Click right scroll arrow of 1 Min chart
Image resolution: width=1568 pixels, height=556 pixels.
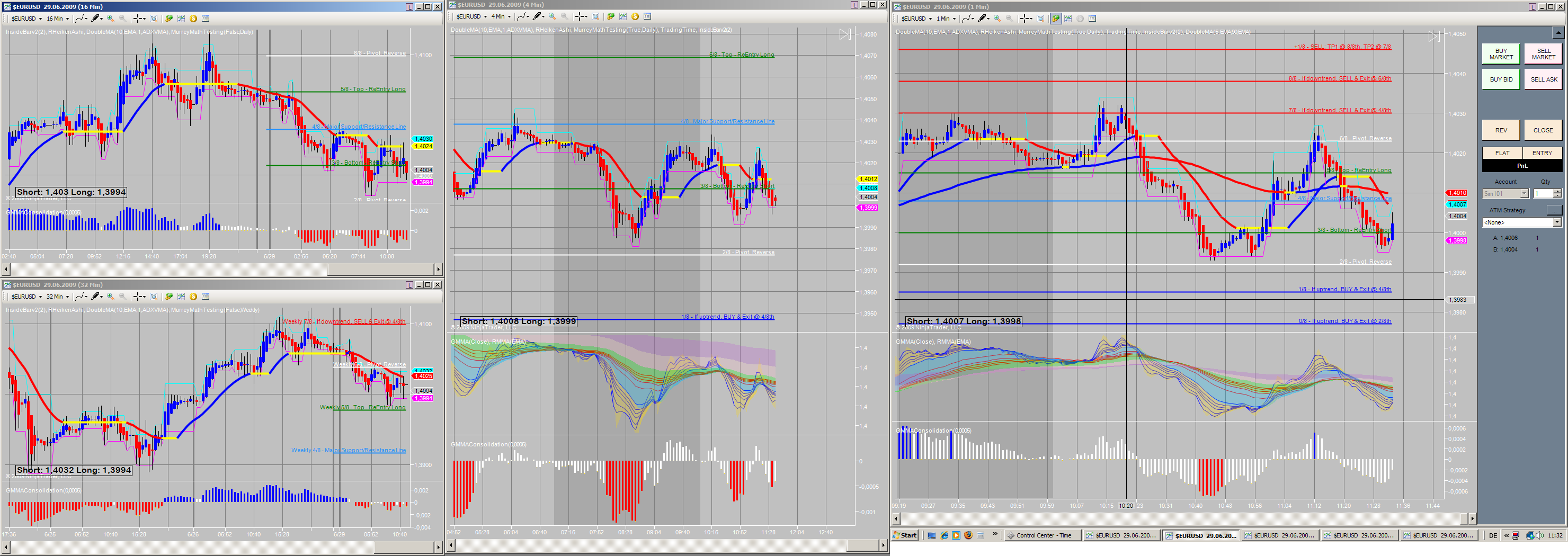coord(1472,518)
